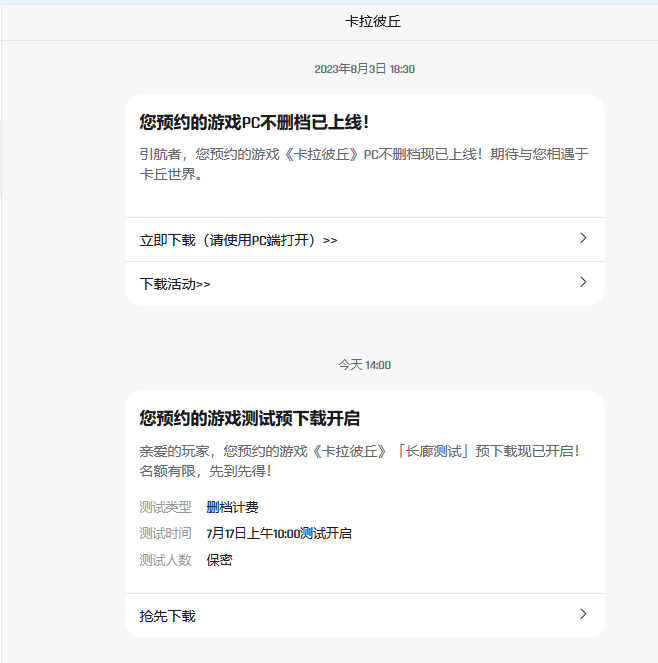The image size is (658, 663).
Task: Click the 抢先下载 button
Action: click(365, 615)
